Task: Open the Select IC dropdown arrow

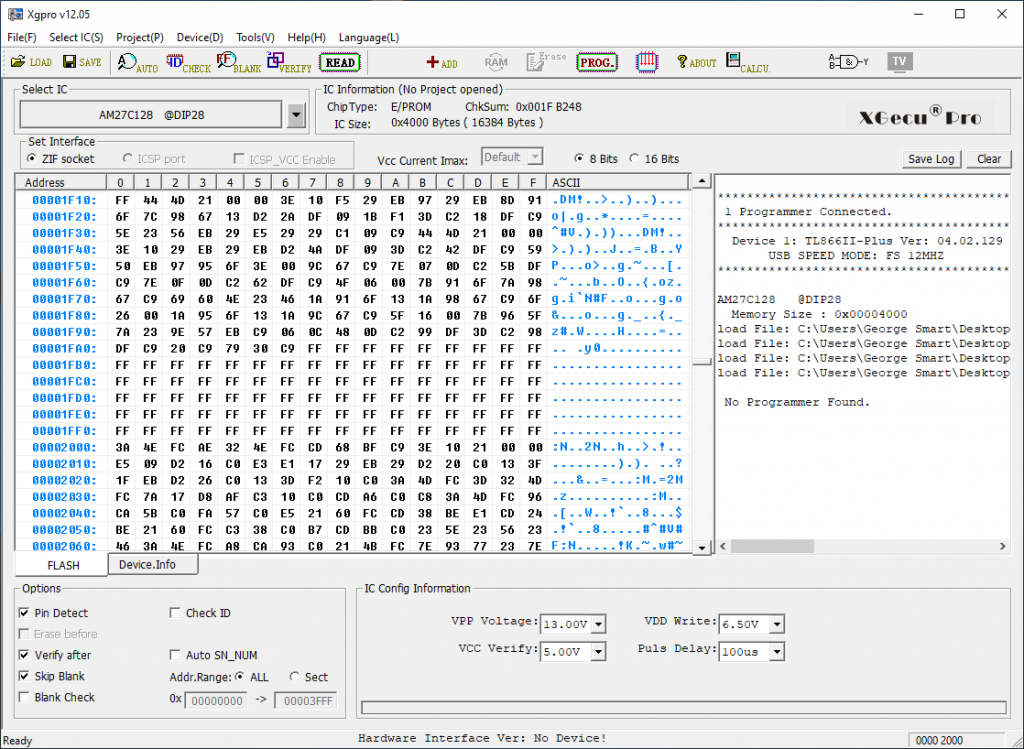Action: click(x=296, y=116)
